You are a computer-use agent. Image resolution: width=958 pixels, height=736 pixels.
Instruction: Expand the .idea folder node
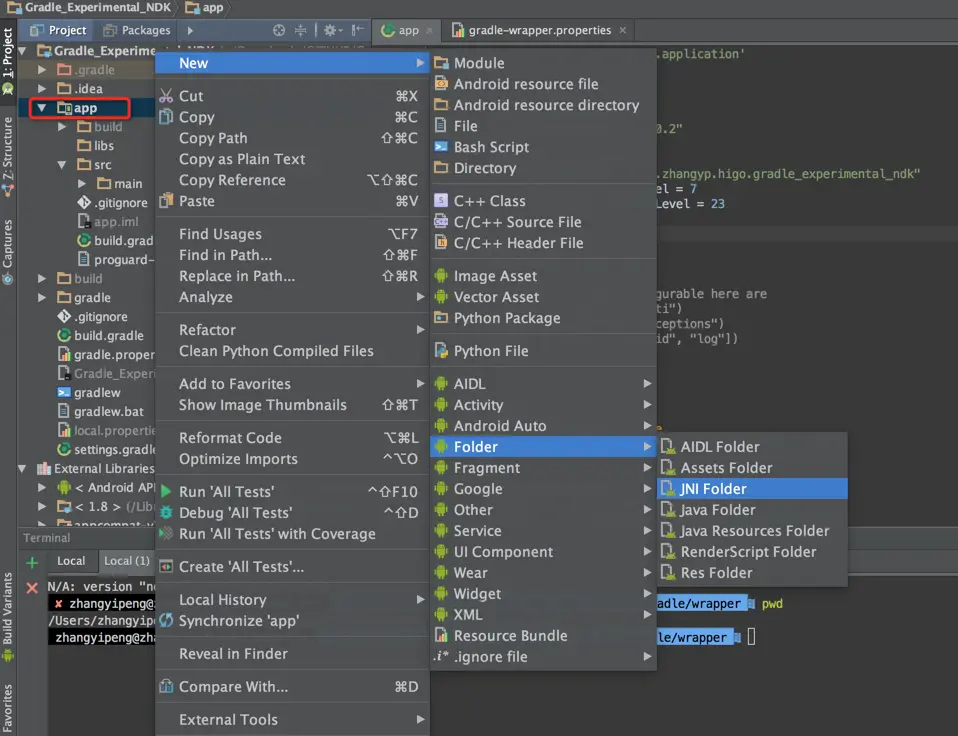coord(42,89)
